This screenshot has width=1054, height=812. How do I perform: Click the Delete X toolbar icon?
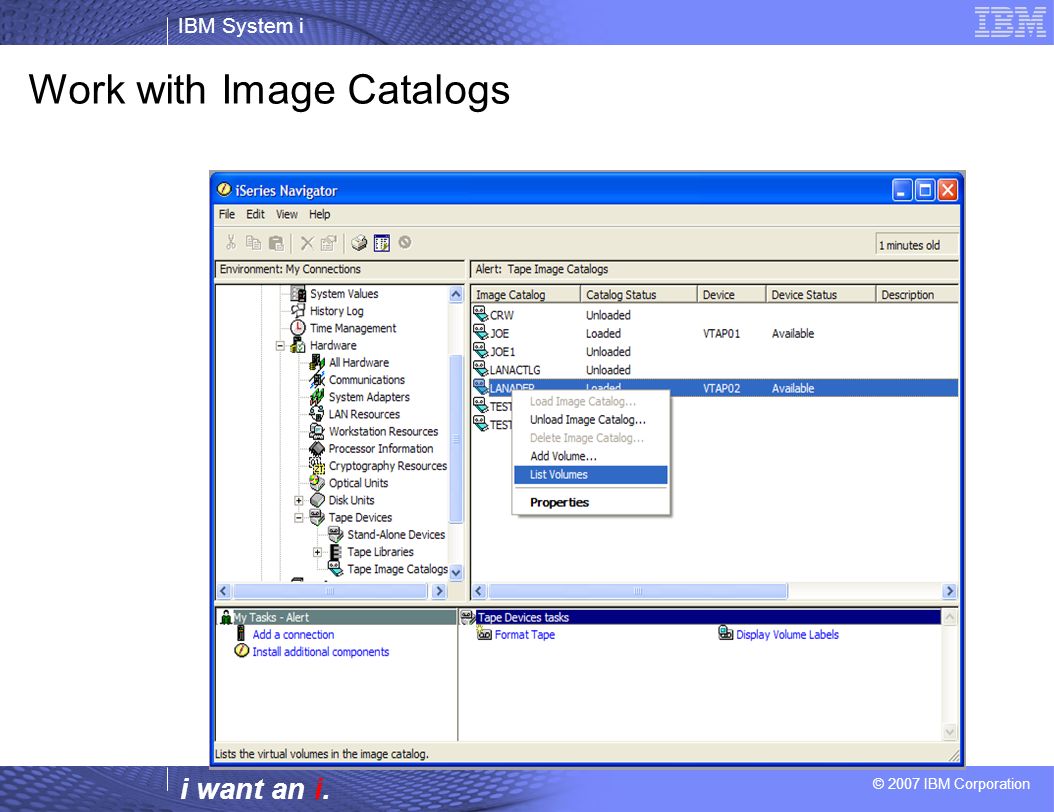[307, 243]
